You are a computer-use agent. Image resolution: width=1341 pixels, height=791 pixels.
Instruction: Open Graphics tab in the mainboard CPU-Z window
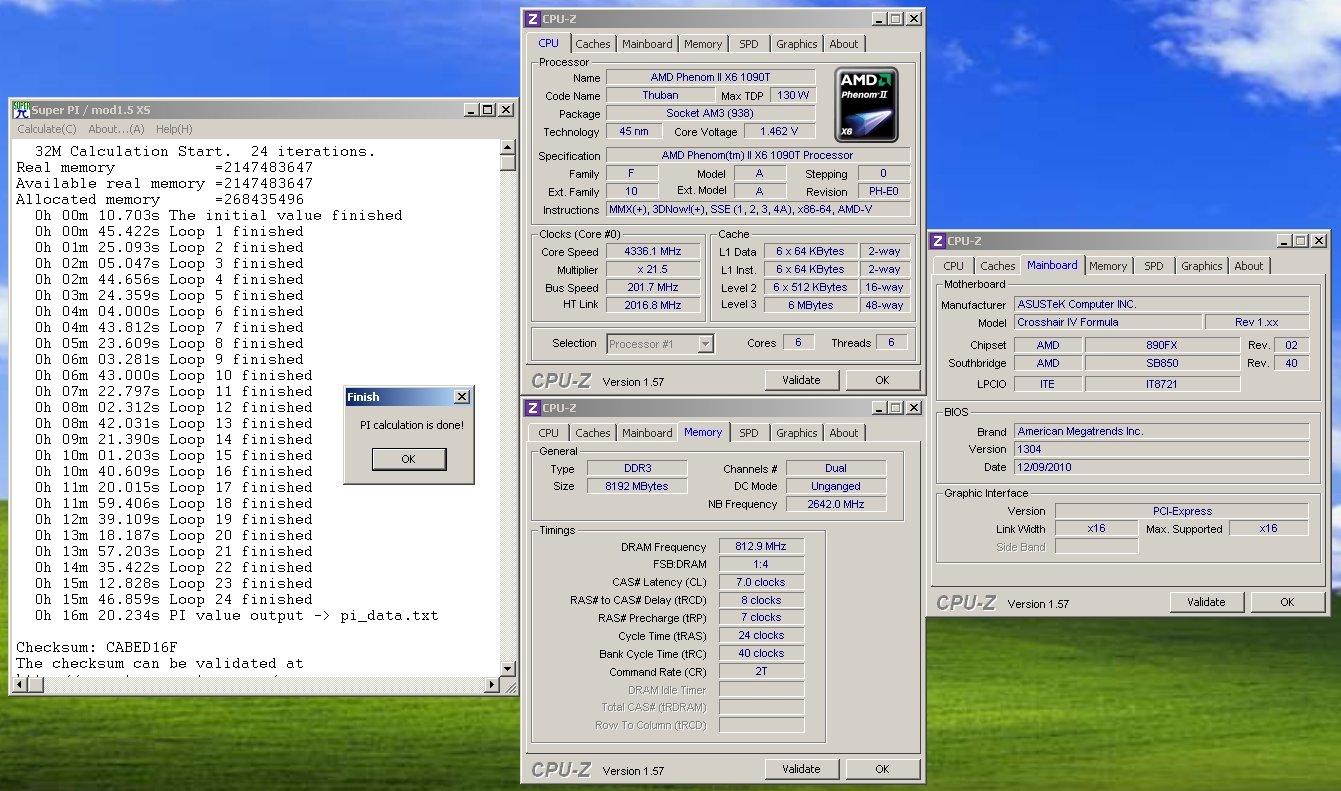click(x=1202, y=266)
